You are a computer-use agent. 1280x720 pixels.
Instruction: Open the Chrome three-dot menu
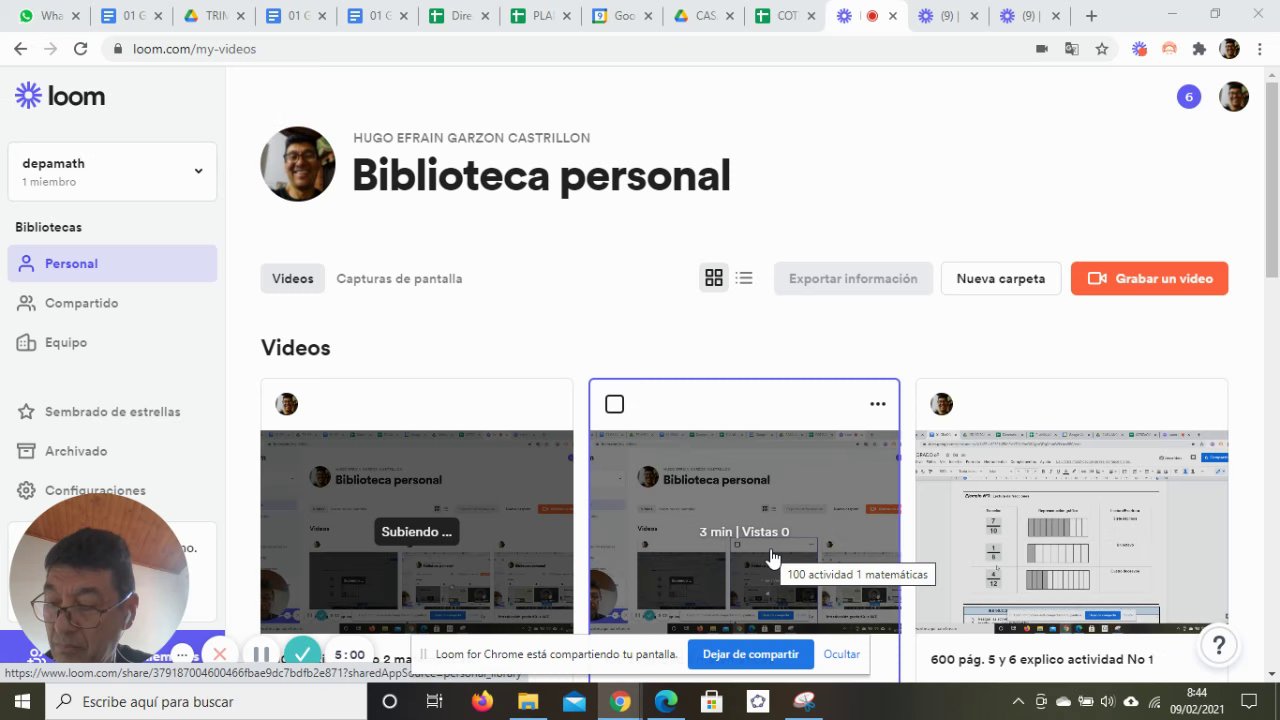[x=1259, y=49]
